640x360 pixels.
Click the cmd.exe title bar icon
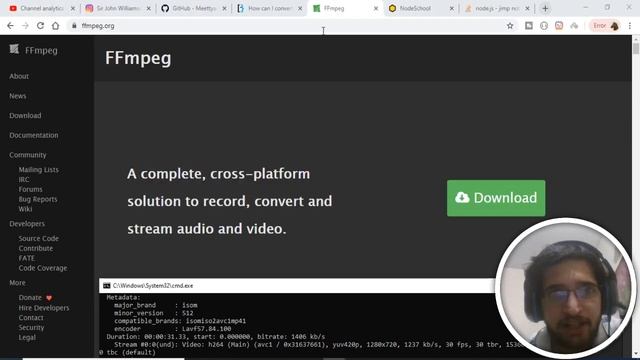(107, 286)
